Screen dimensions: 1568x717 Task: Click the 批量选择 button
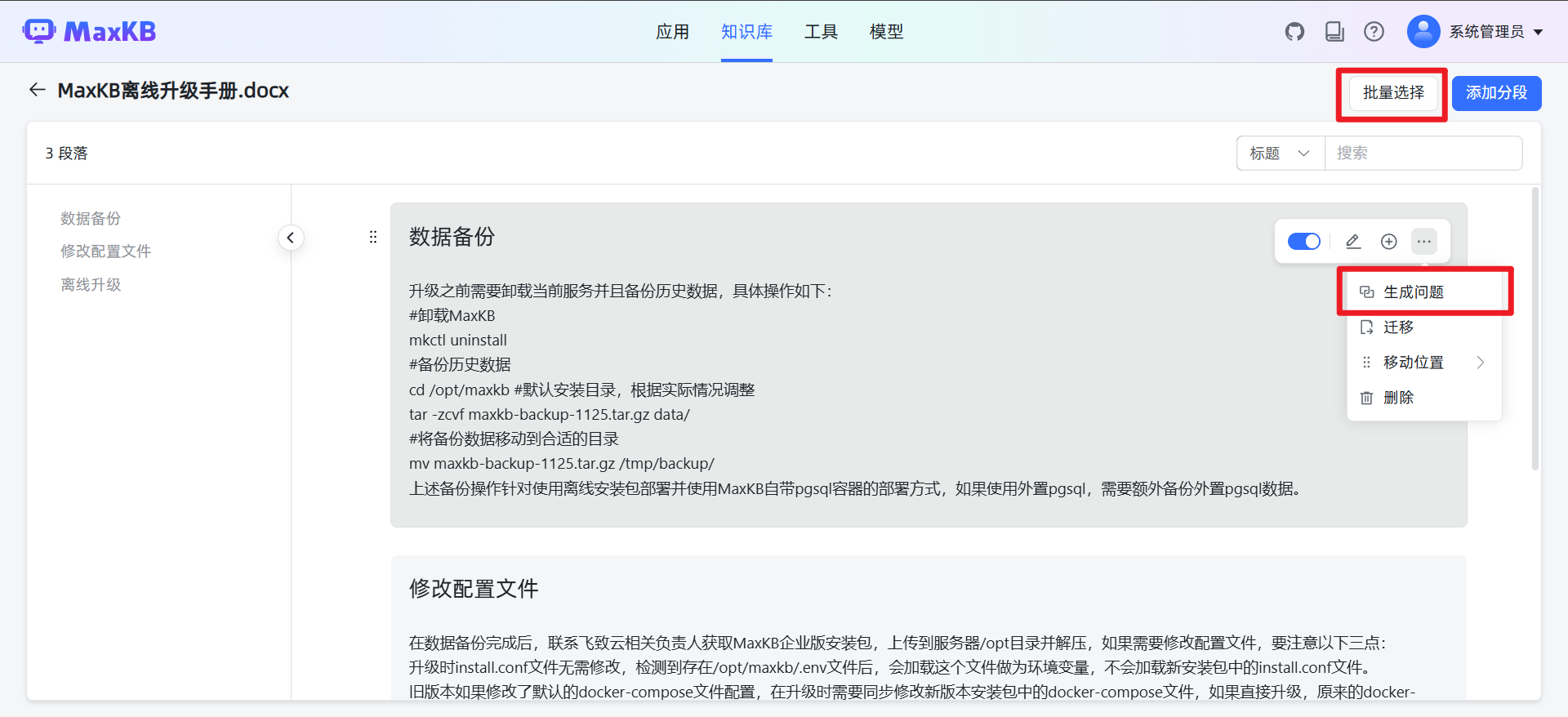tap(1392, 93)
